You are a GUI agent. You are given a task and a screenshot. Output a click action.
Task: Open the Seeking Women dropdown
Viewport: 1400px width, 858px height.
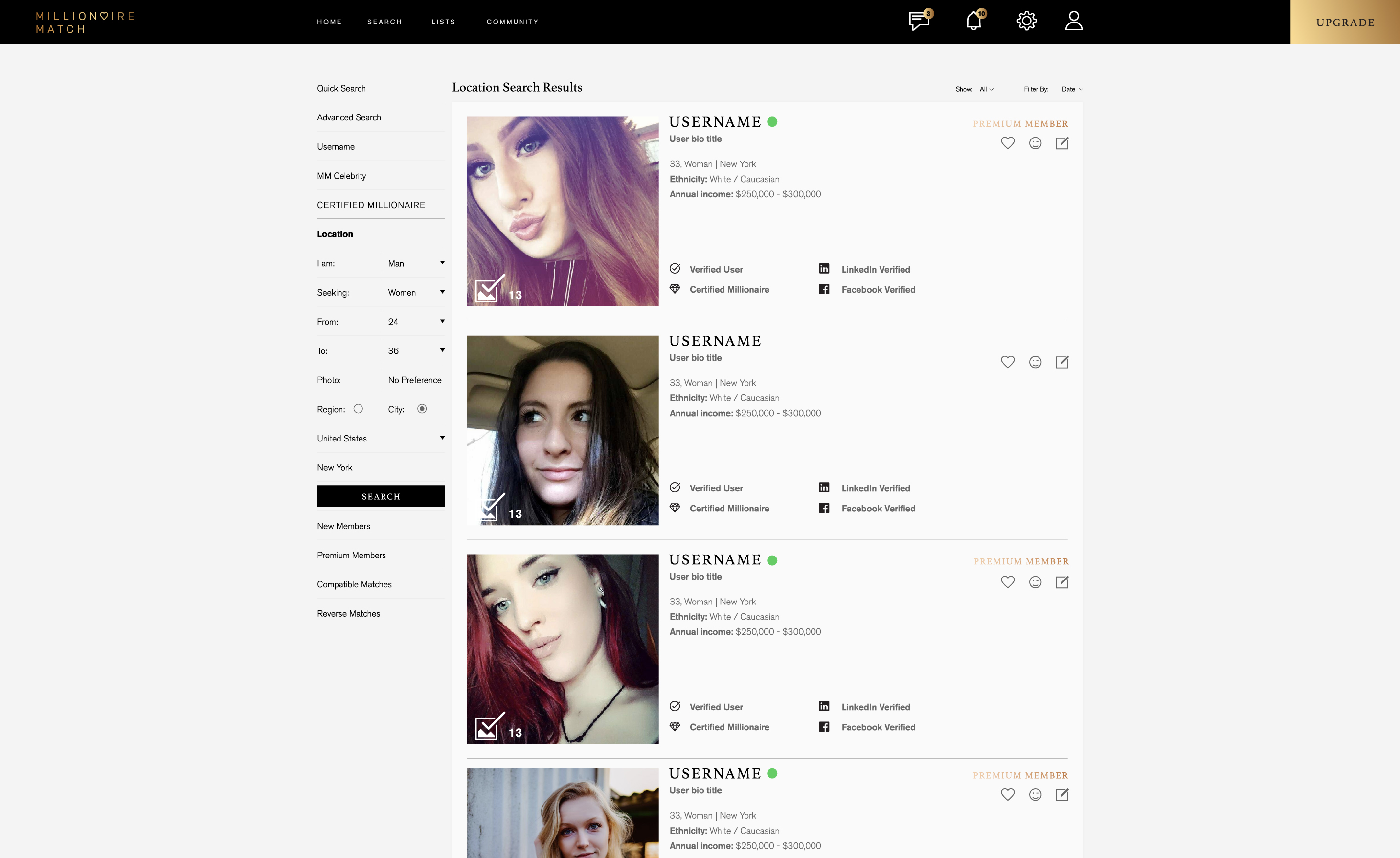tap(416, 292)
